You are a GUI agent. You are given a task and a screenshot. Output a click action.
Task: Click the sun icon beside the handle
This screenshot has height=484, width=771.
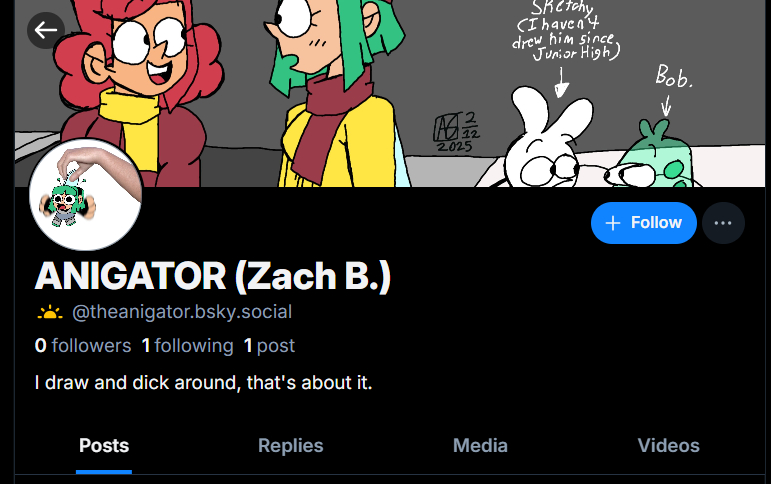click(x=50, y=312)
